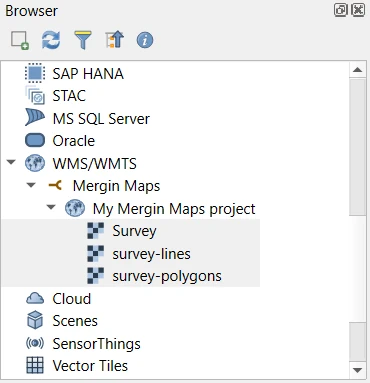Viewport: 370px width, 383px height.
Task: Select the SensorThings entry
Action: coord(96,344)
